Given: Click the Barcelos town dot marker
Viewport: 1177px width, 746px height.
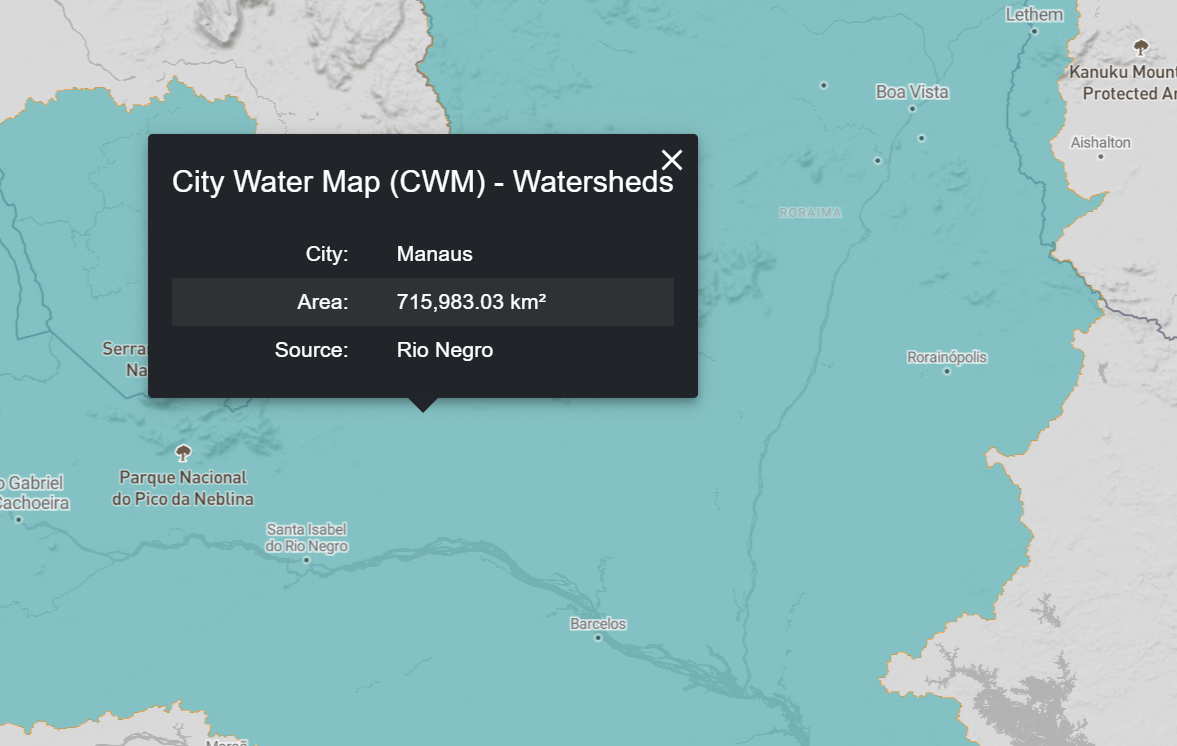Looking at the screenshot, I should 598,638.
